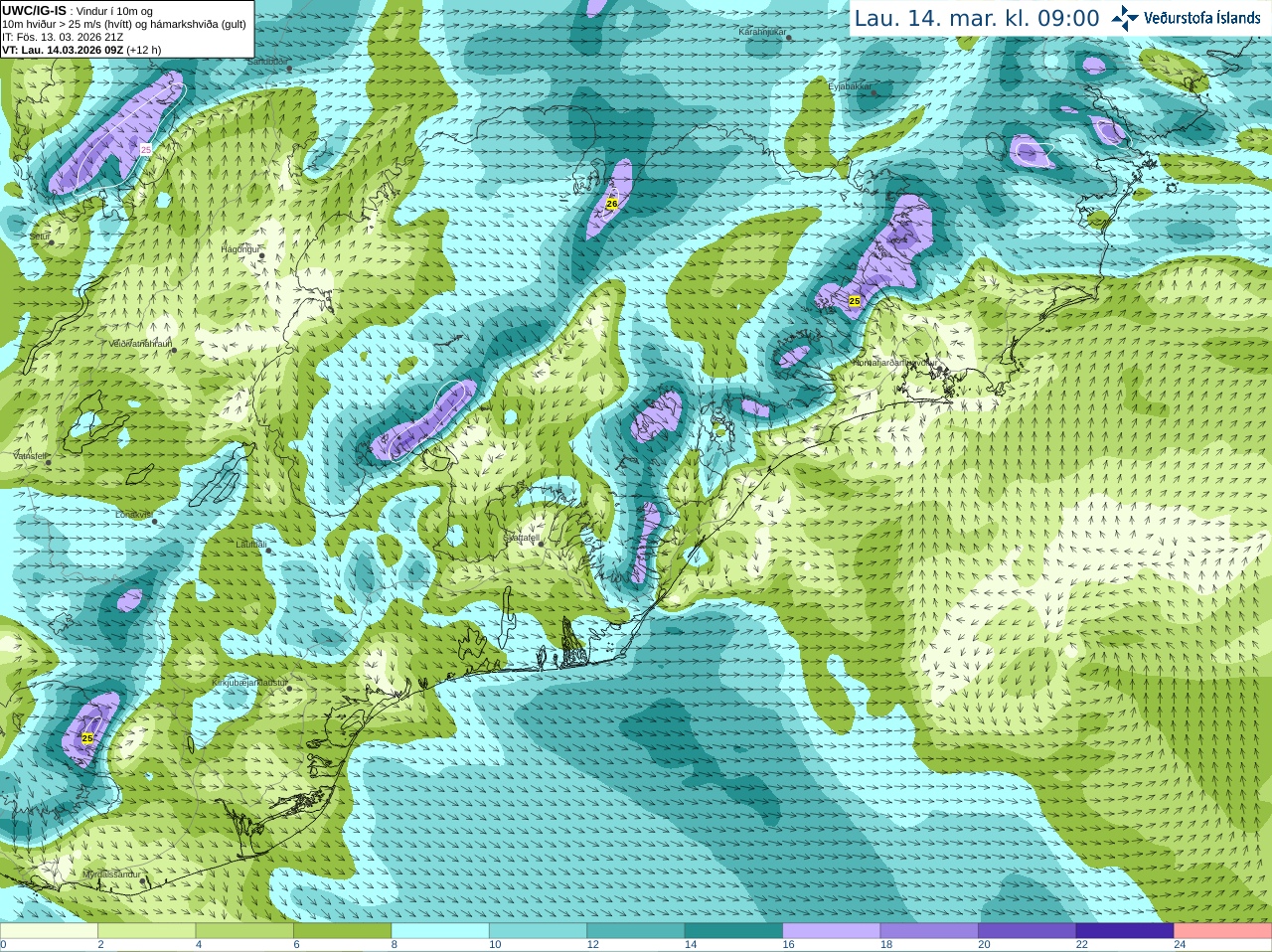Viewport: 1272px width, 952px height.
Task: Click the Hornafjarðarflugvöllur place label
Action: [x=895, y=363]
